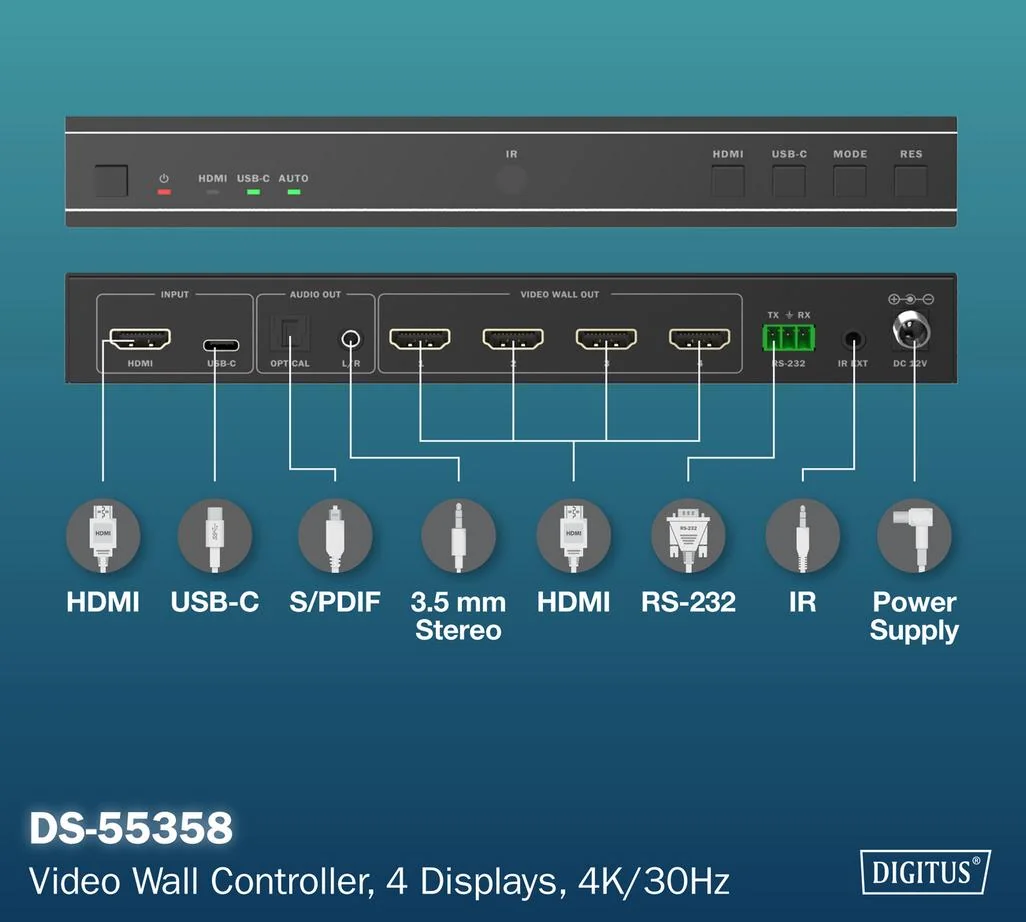Toggle the USB-C status LED
The image size is (1026, 922).
pos(253,190)
